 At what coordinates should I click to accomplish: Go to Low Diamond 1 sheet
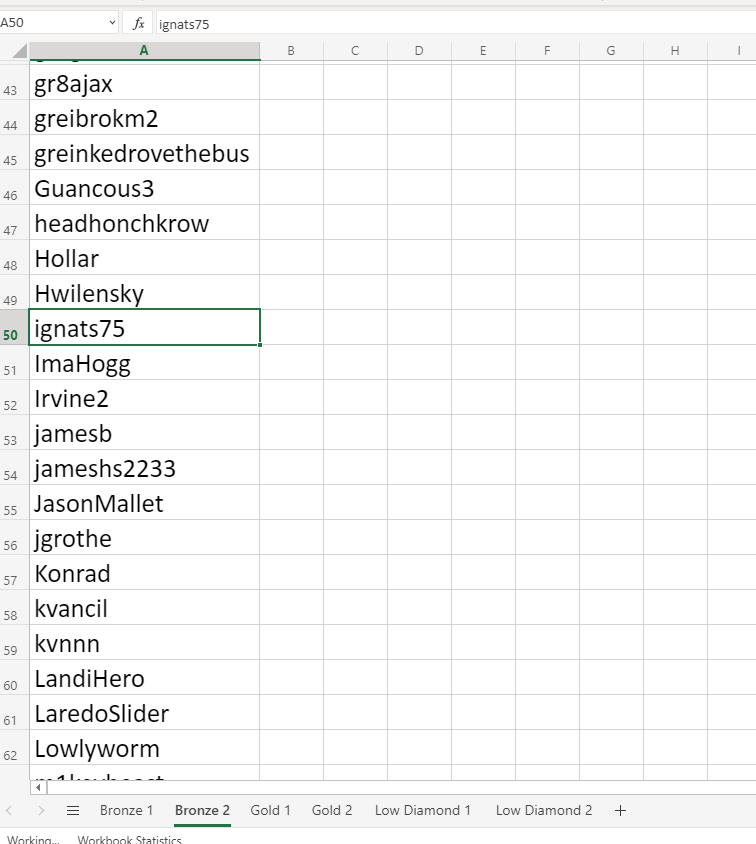pos(422,810)
